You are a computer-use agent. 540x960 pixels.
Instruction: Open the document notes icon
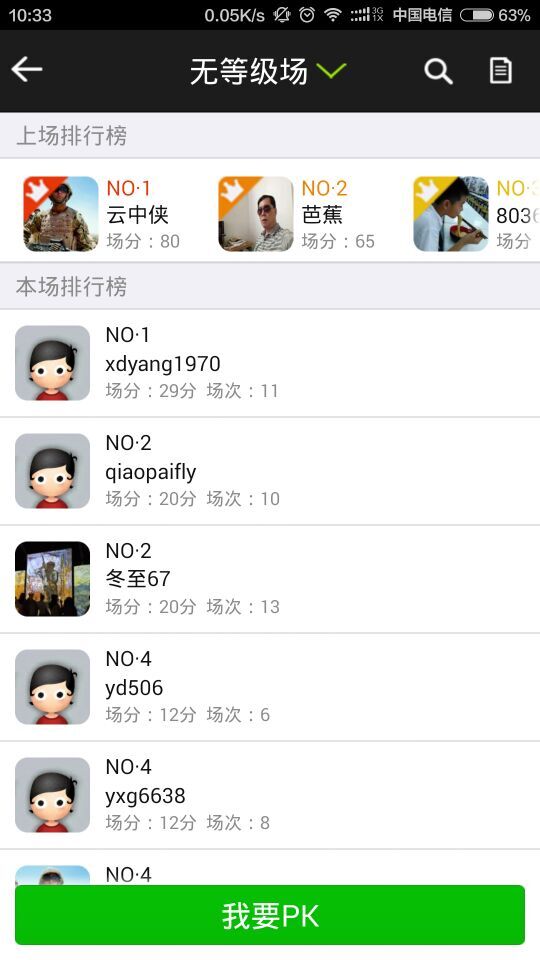pos(500,70)
